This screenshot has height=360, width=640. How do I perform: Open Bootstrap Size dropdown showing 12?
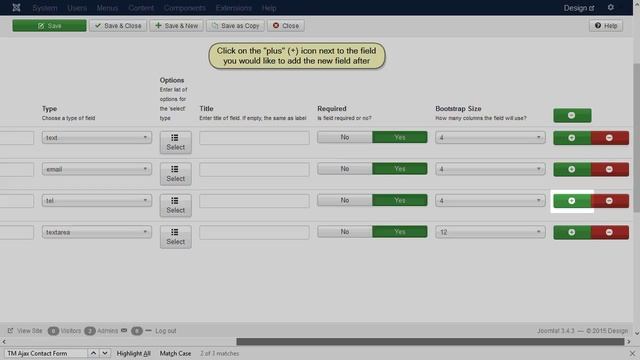click(490, 232)
